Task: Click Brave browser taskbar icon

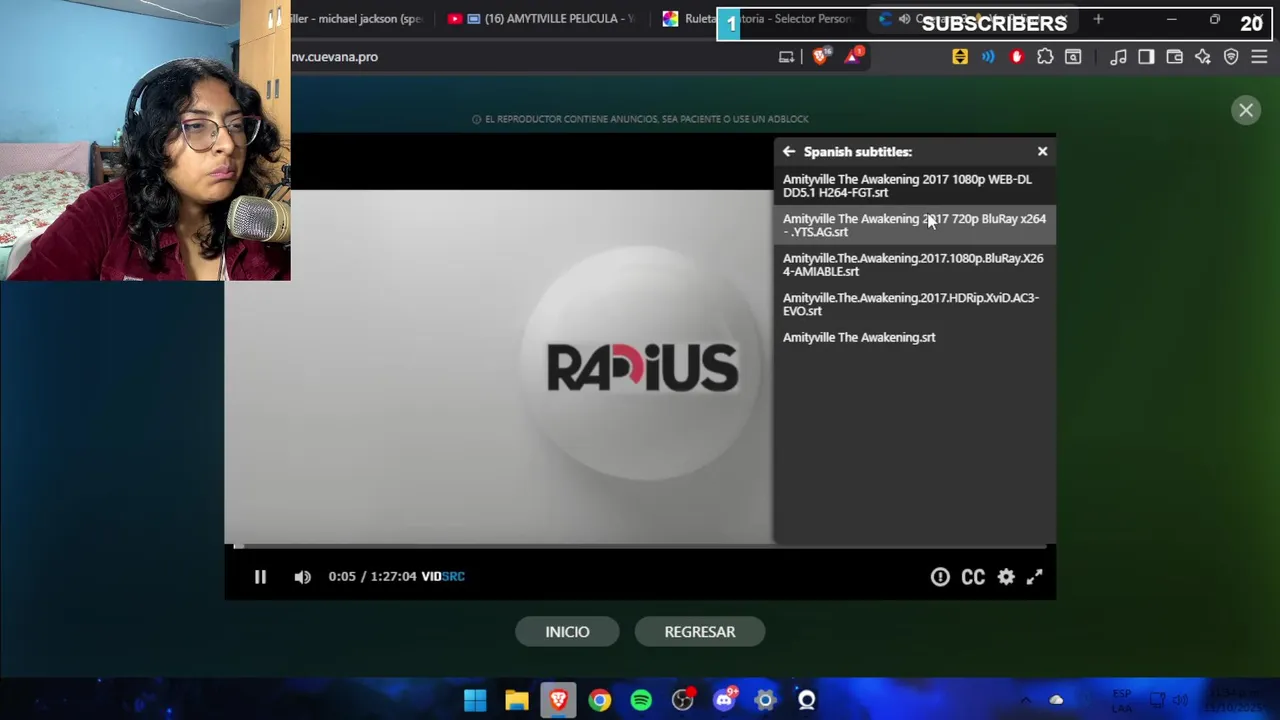Action: [558, 700]
